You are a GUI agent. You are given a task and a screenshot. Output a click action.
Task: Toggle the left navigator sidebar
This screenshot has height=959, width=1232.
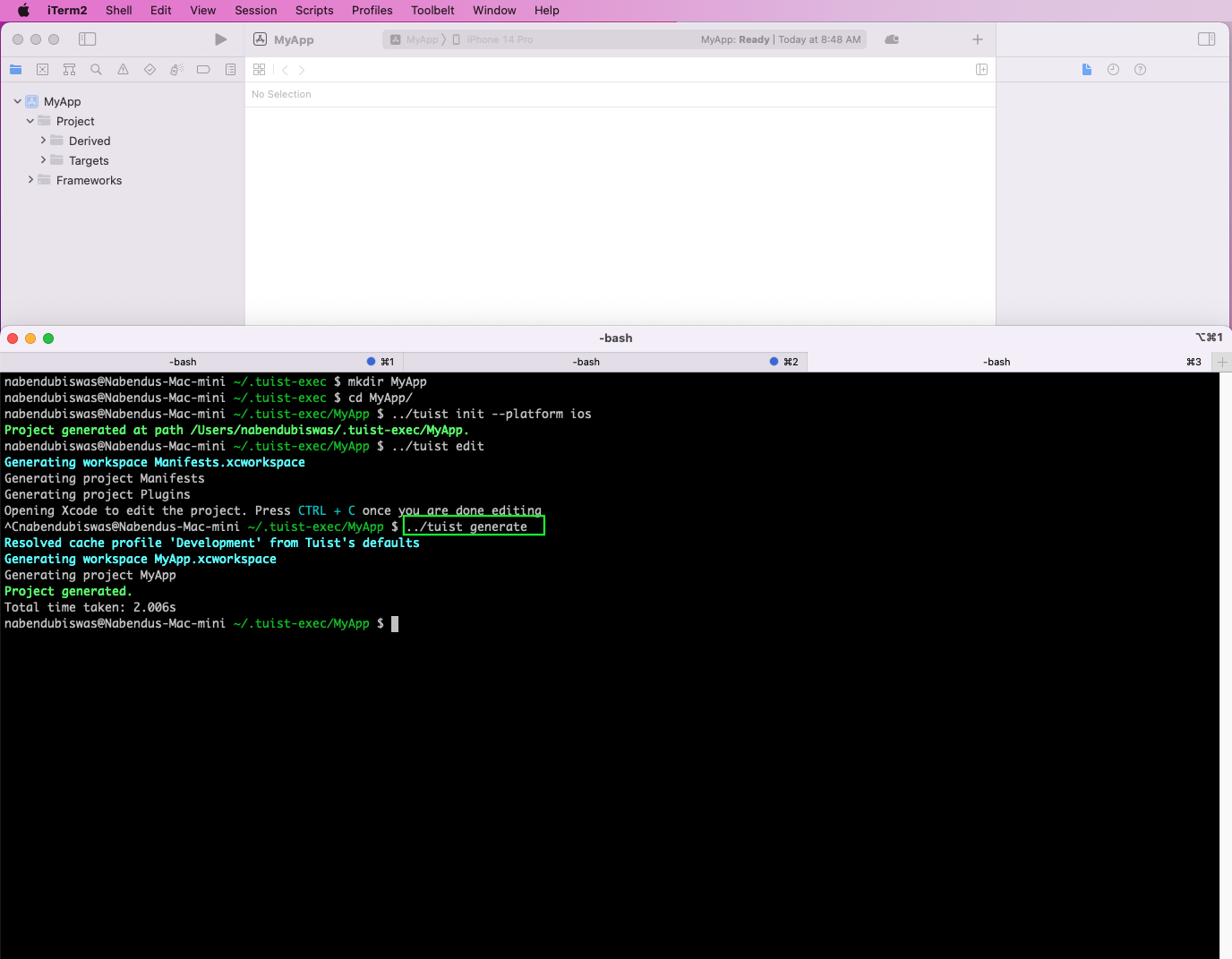click(88, 39)
